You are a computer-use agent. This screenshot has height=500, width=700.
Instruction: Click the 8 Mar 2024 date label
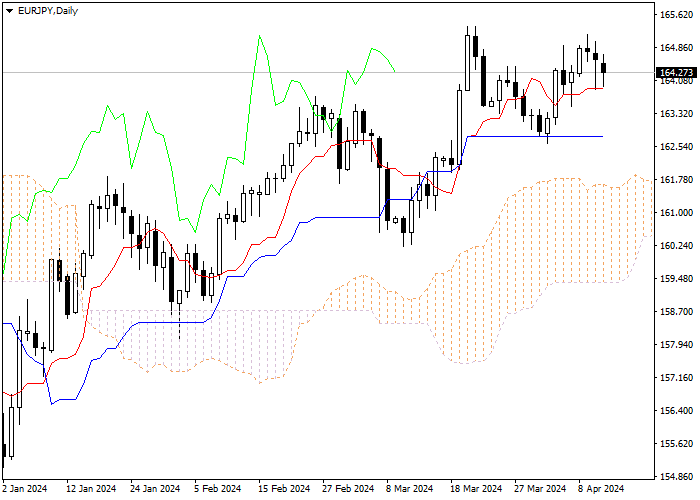(410, 489)
